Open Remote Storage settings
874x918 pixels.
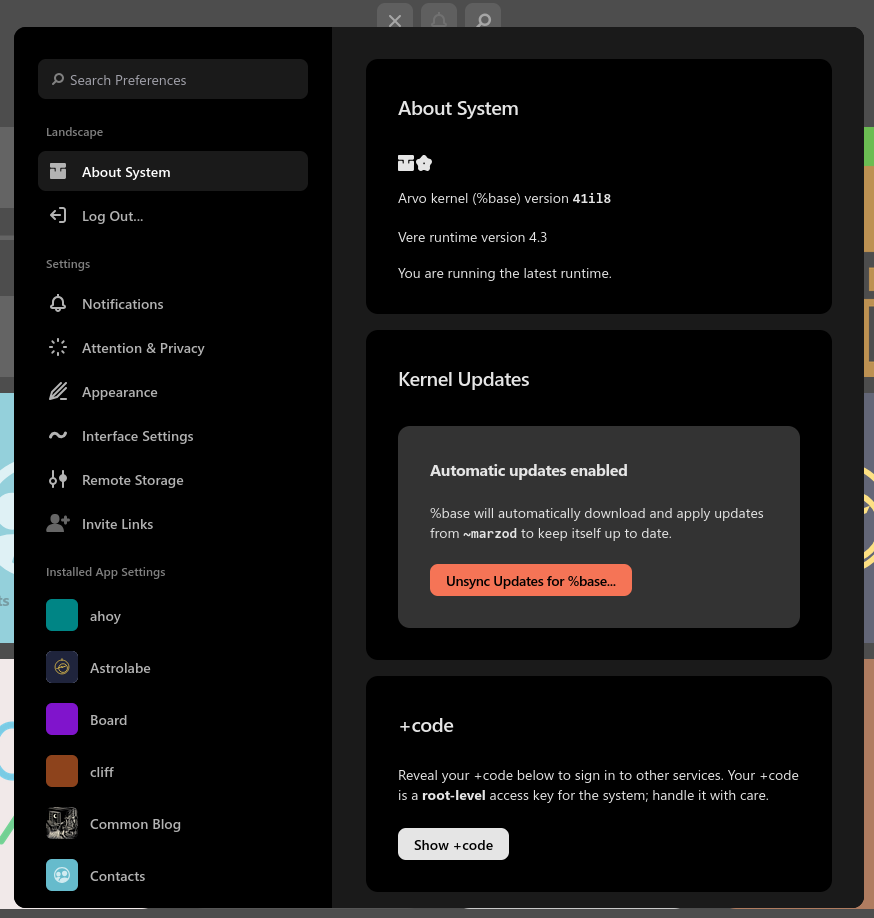(173, 479)
